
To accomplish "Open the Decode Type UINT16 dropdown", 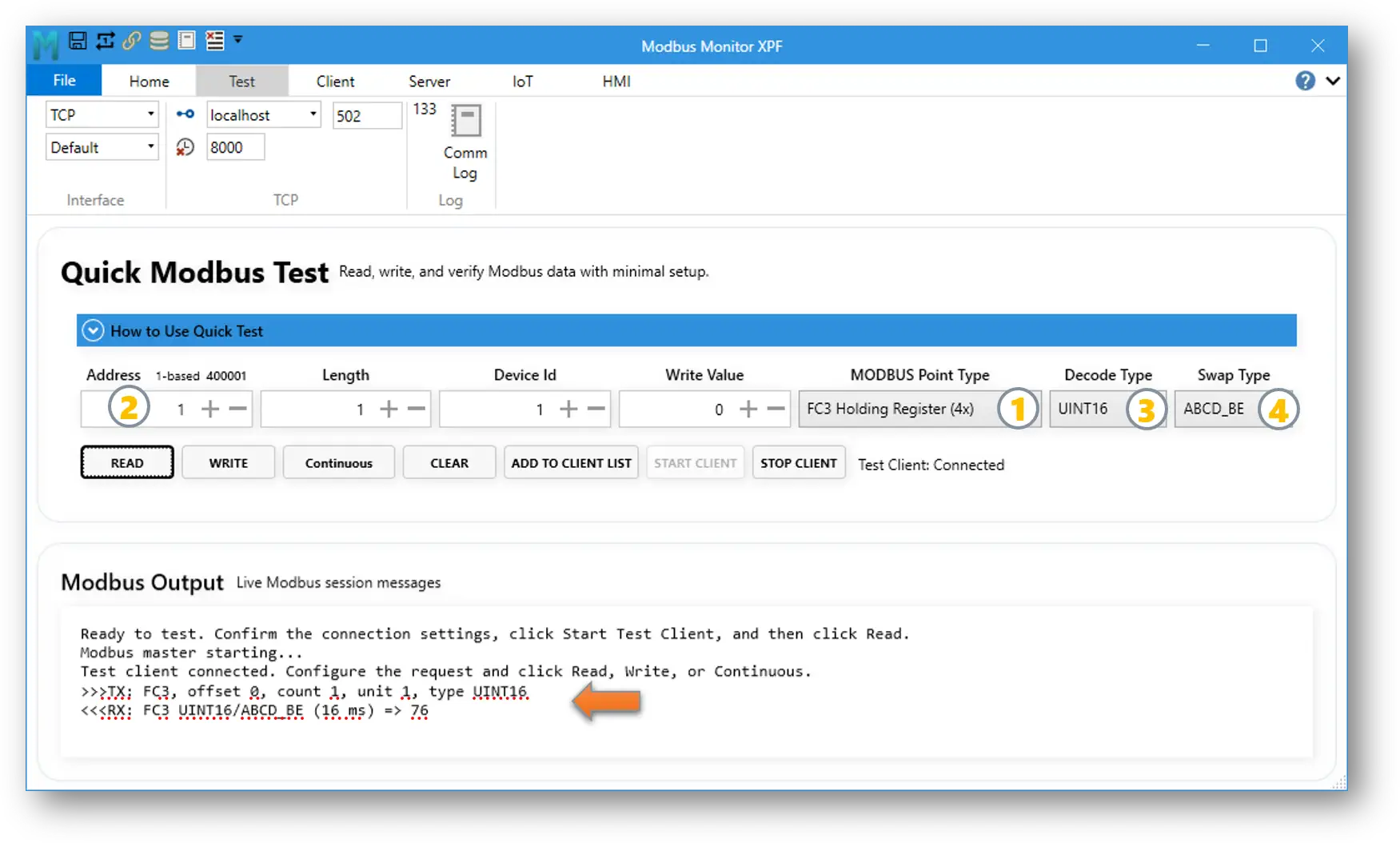I will pos(1108,409).
